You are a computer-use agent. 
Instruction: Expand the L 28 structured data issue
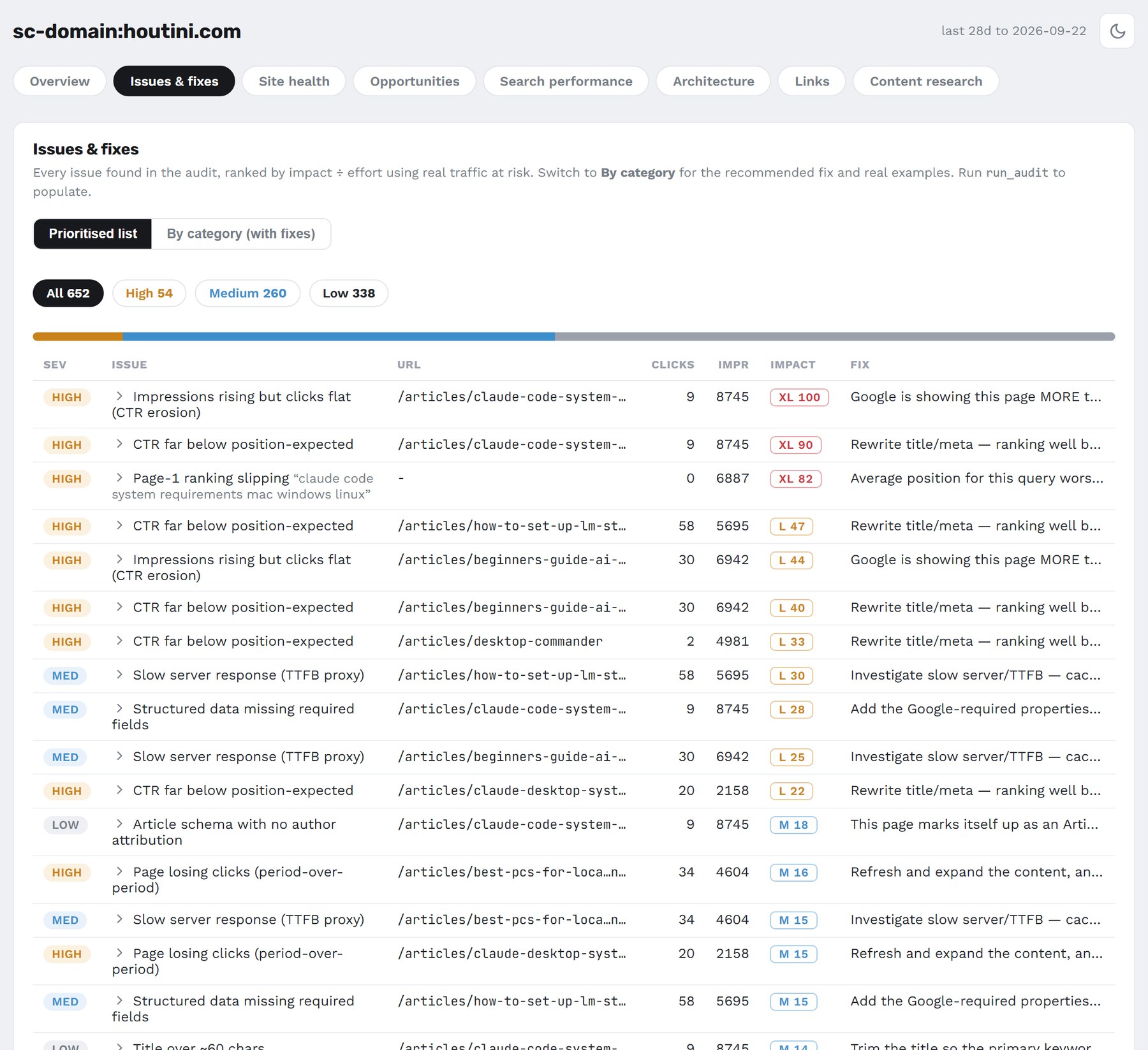coord(119,709)
